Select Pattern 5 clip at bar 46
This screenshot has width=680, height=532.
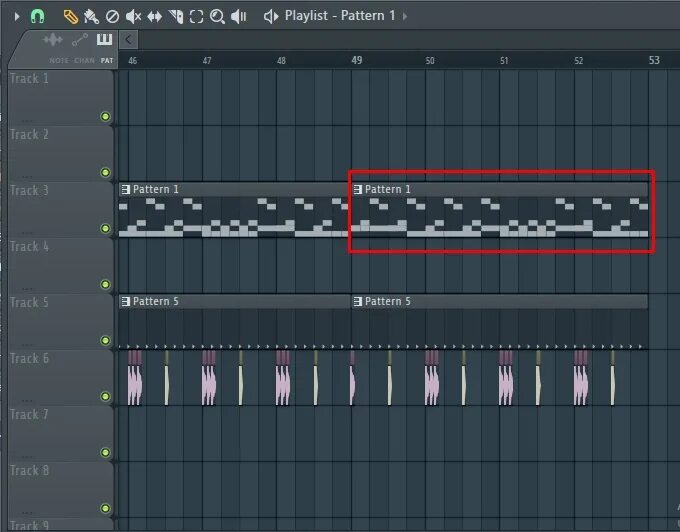[x=234, y=321]
